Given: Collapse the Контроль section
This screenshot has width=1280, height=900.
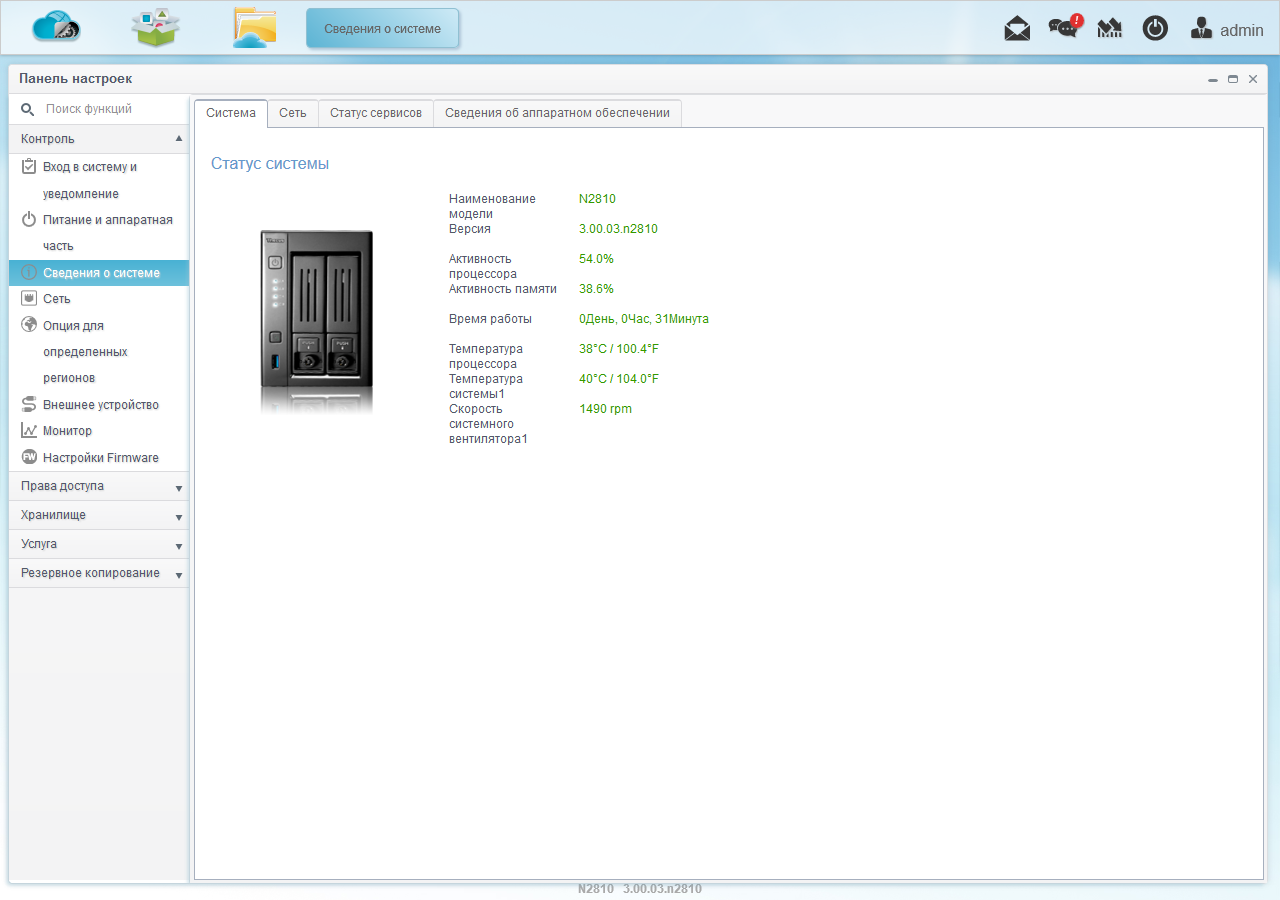Looking at the screenshot, I should point(99,139).
